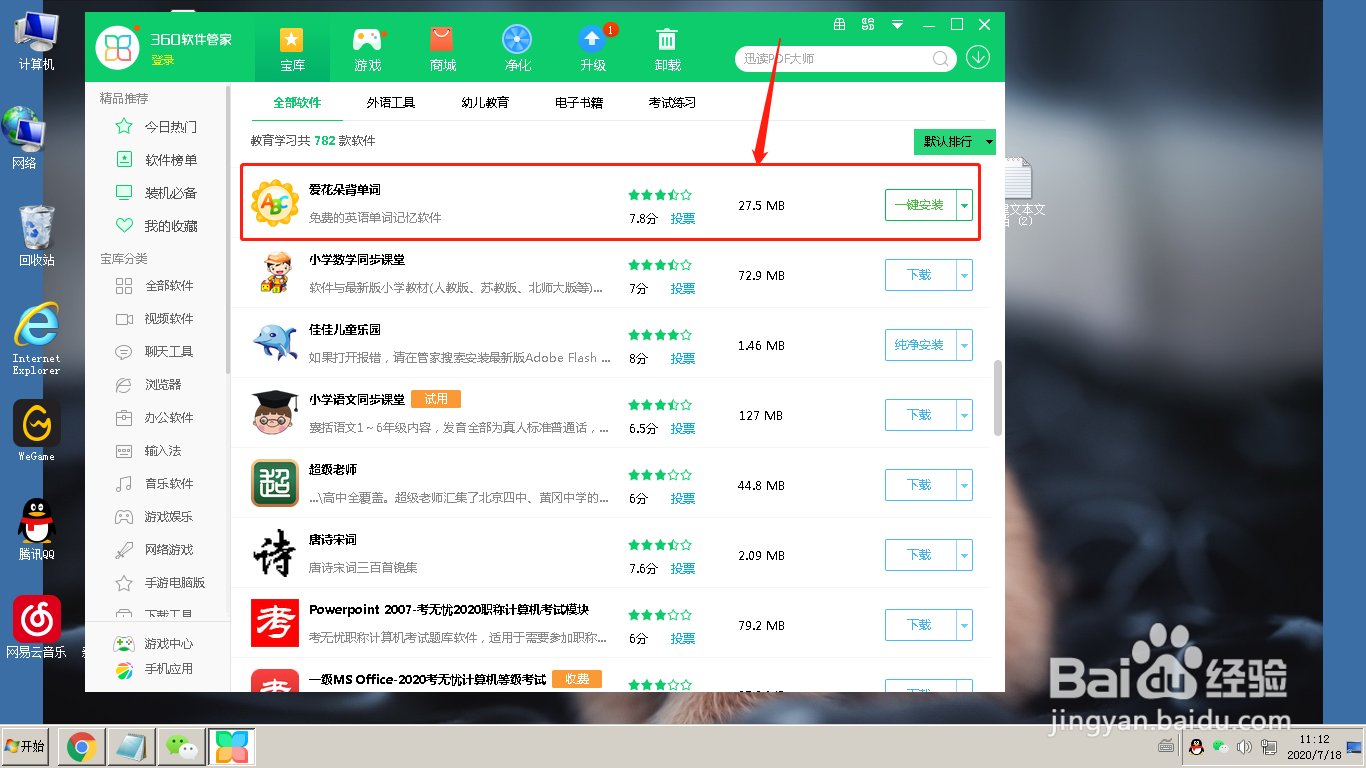Click the 360软件管家 logo icon
Screen dimensions: 1366x768
pos(118,48)
